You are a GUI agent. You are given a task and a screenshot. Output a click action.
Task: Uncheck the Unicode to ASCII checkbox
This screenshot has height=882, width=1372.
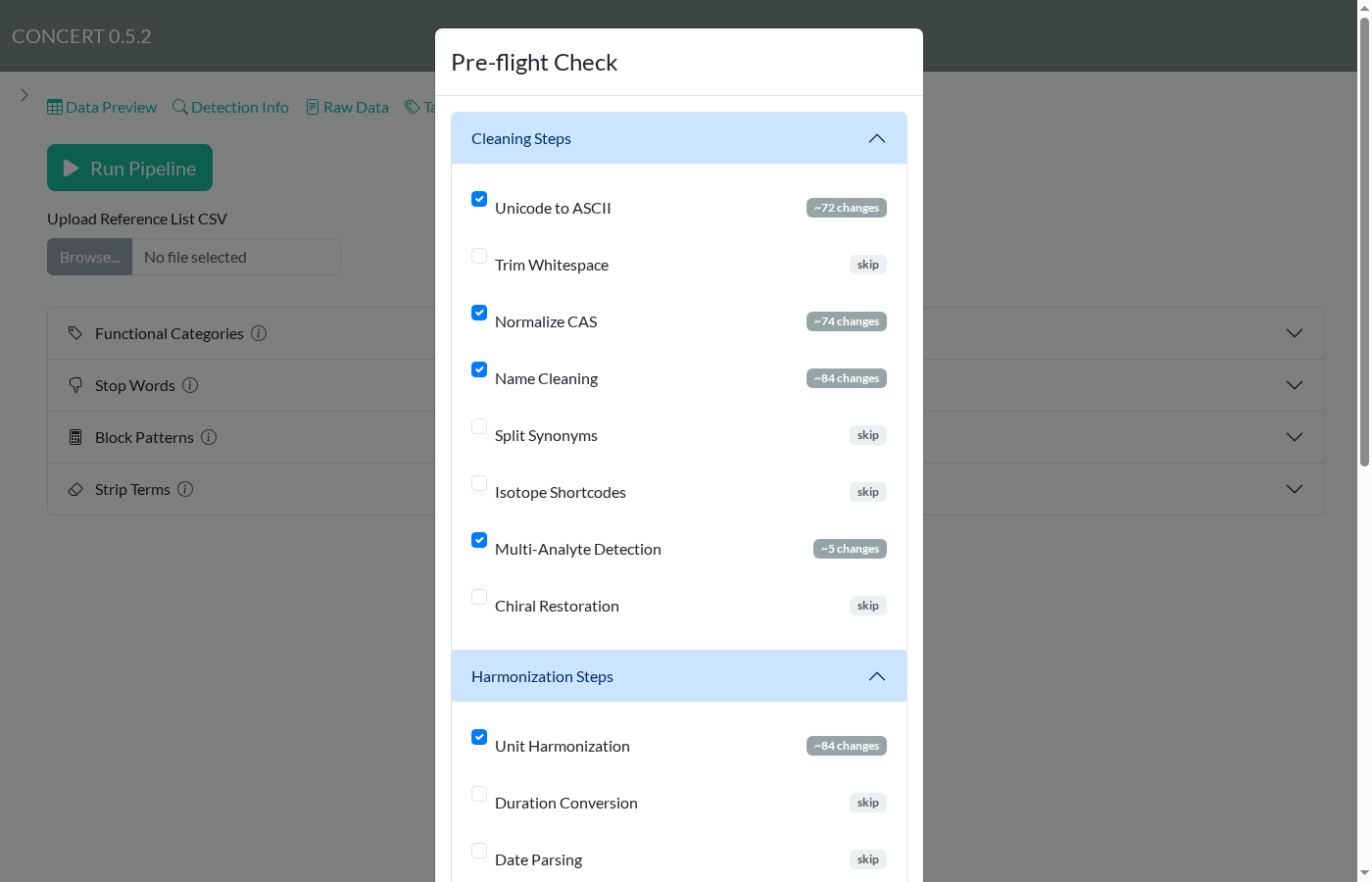coord(479,199)
